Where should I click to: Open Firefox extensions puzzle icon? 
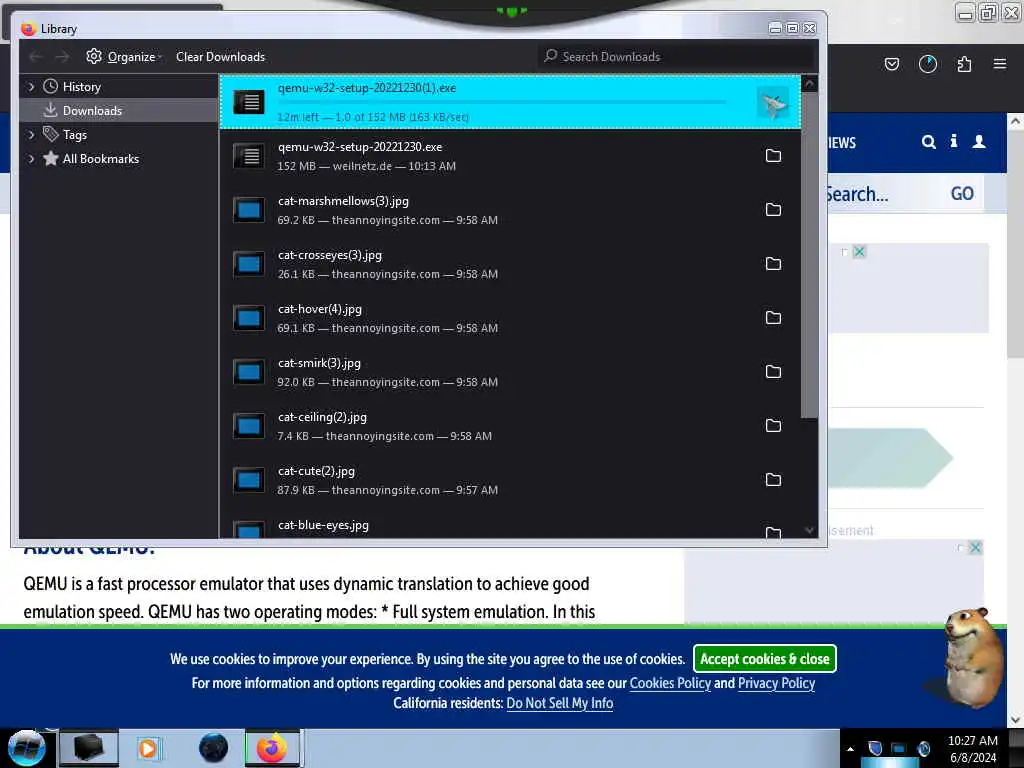tap(964, 63)
